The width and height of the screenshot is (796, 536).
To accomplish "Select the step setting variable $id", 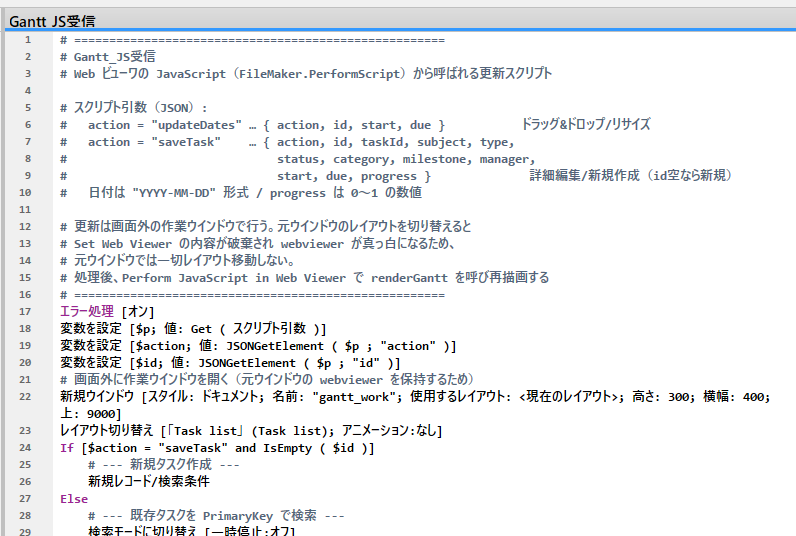I will point(230,363).
